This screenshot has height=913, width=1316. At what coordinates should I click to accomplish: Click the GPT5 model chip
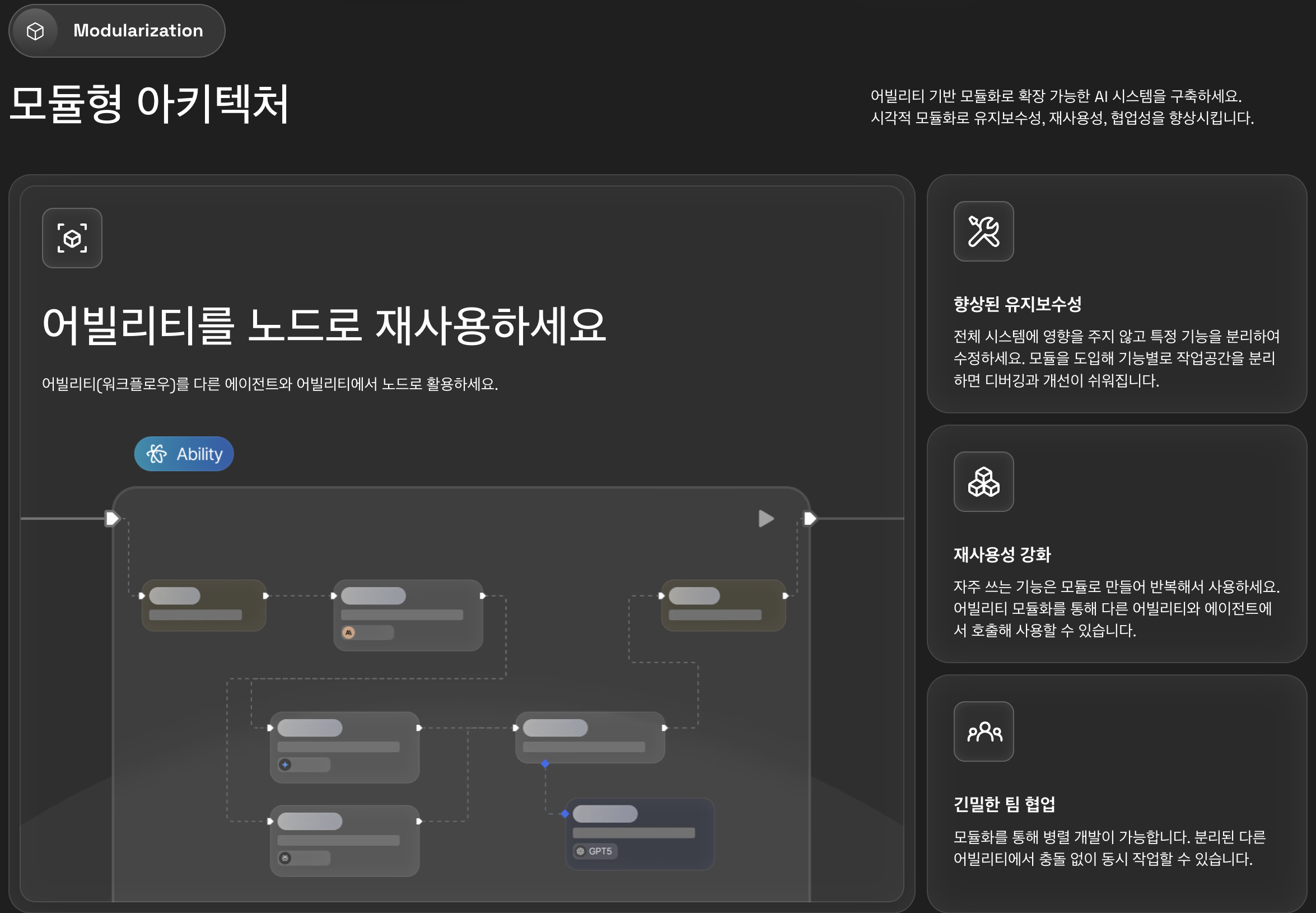pyautogui.click(x=595, y=851)
